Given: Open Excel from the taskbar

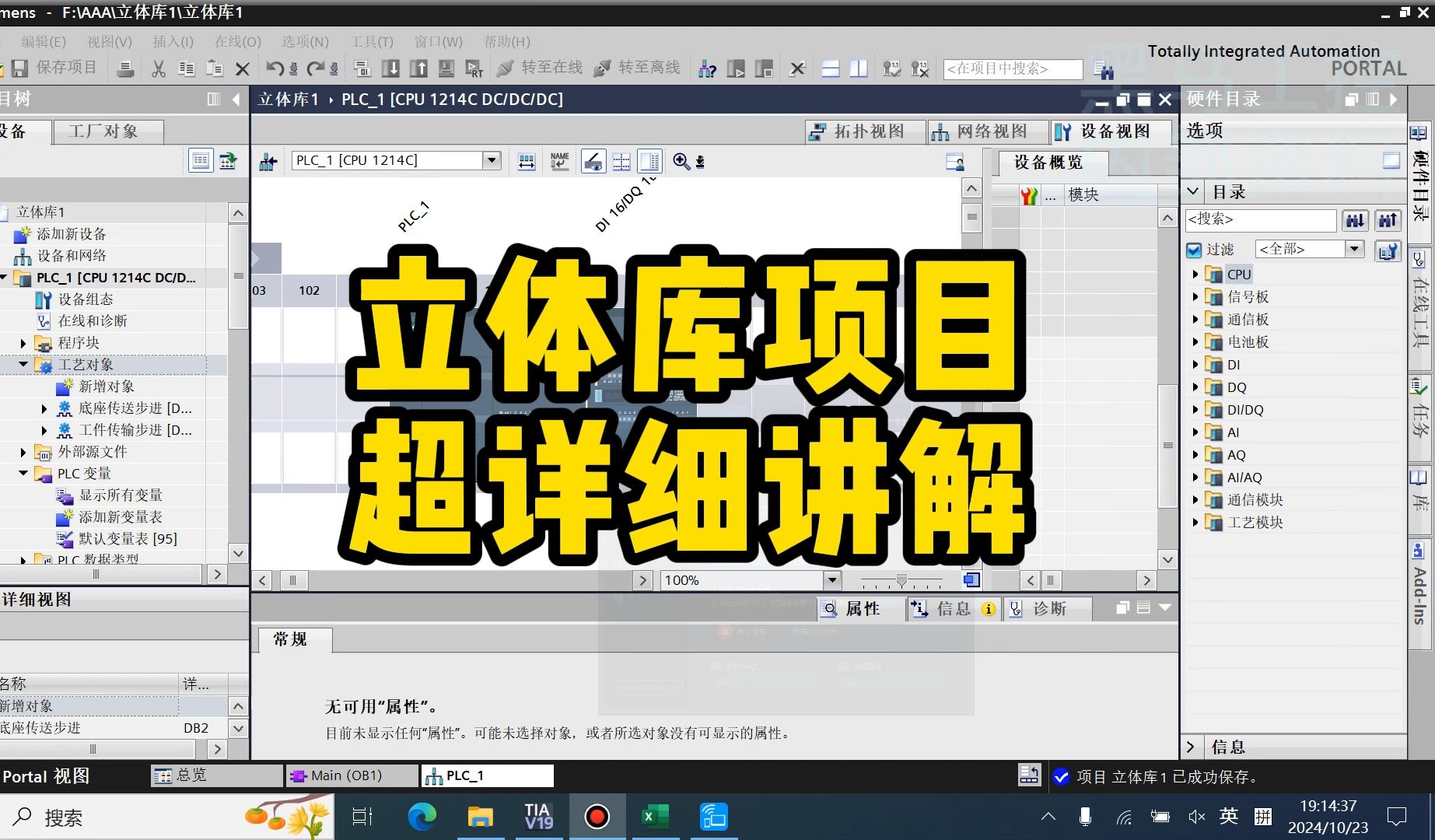Looking at the screenshot, I should (x=655, y=817).
